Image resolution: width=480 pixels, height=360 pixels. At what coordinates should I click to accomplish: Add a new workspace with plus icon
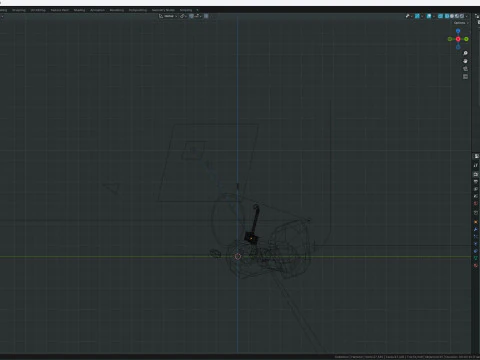click(197, 10)
